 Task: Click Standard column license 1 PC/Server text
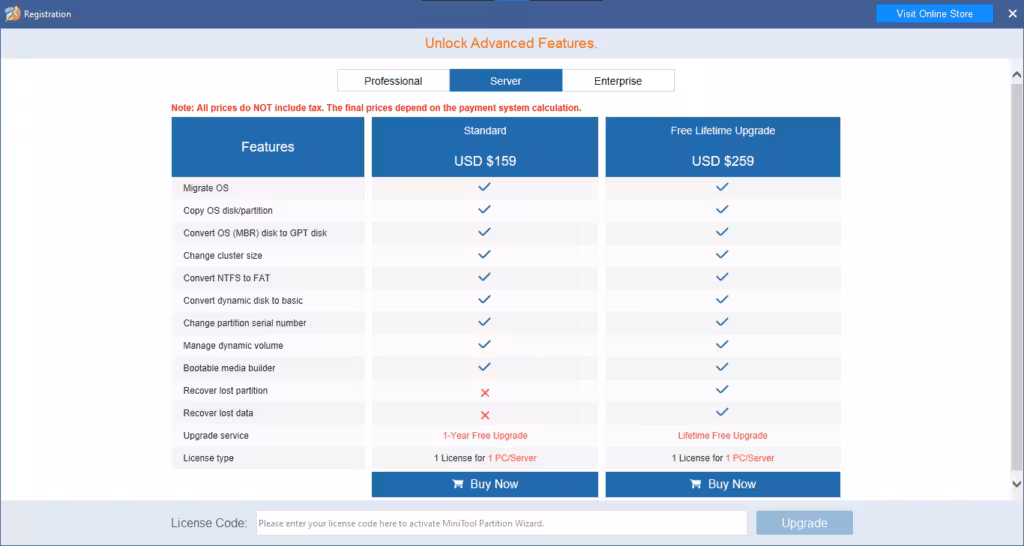coord(512,458)
